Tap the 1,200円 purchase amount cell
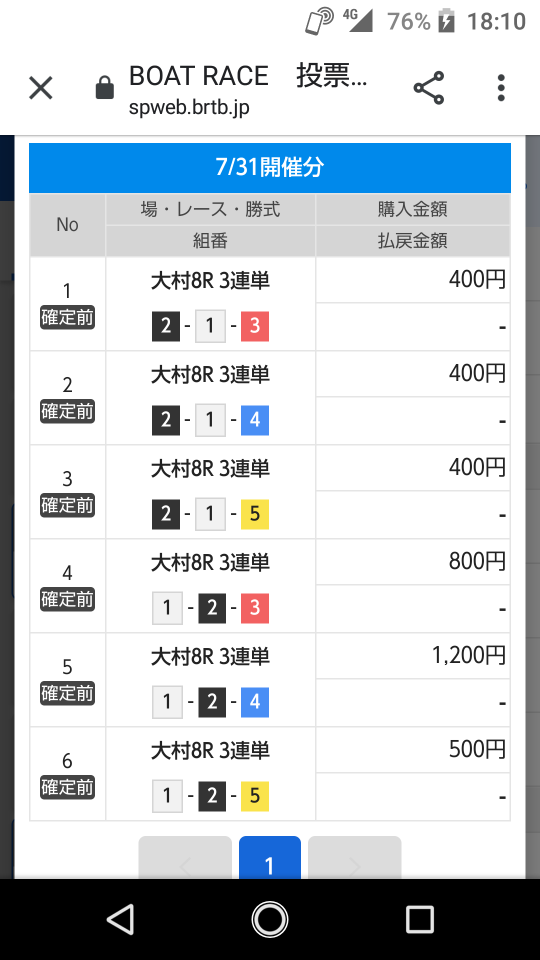This screenshot has width=540, height=960. click(413, 656)
